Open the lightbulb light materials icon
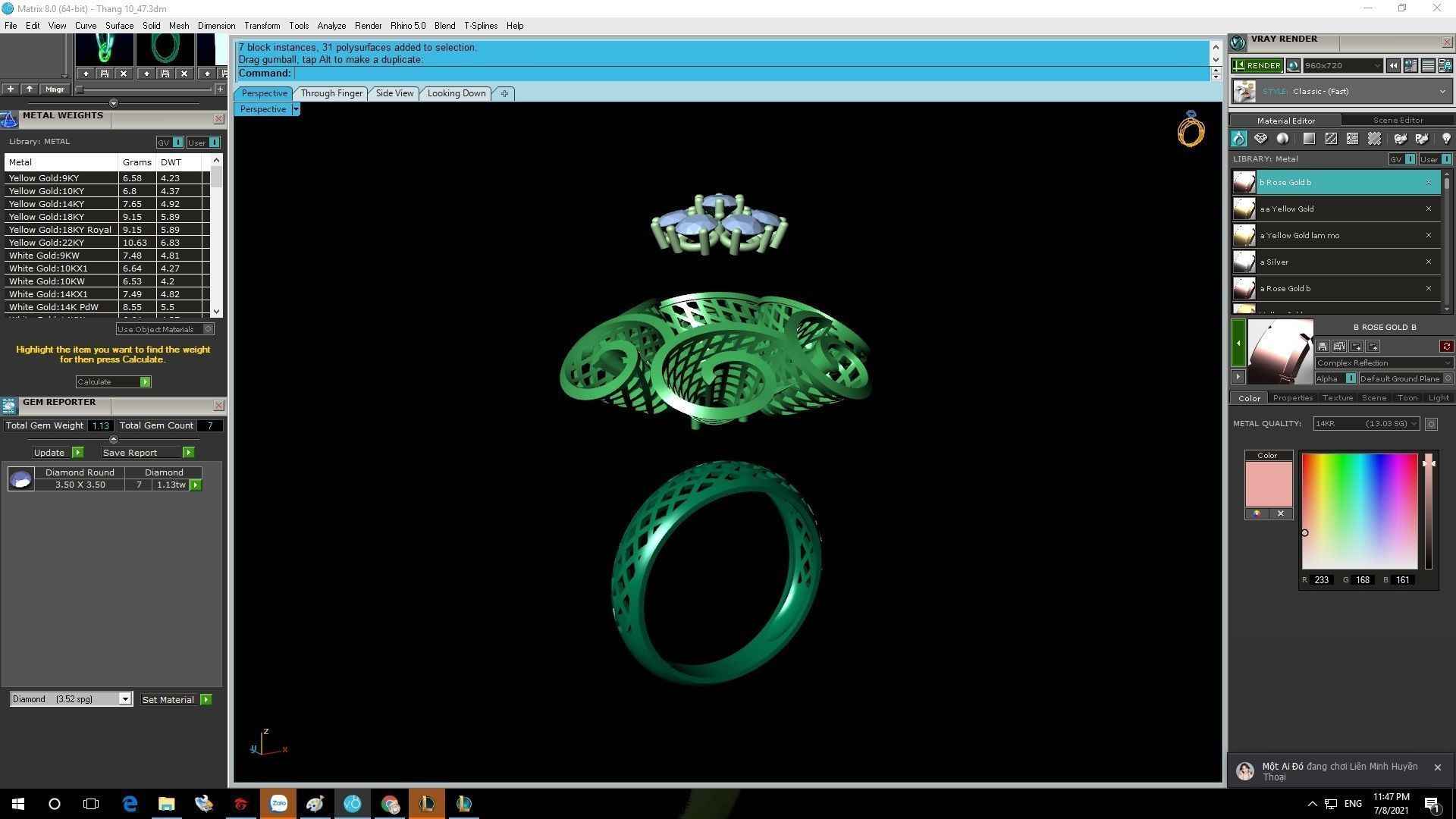This screenshot has height=819, width=1456. [x=1446, y=139]
